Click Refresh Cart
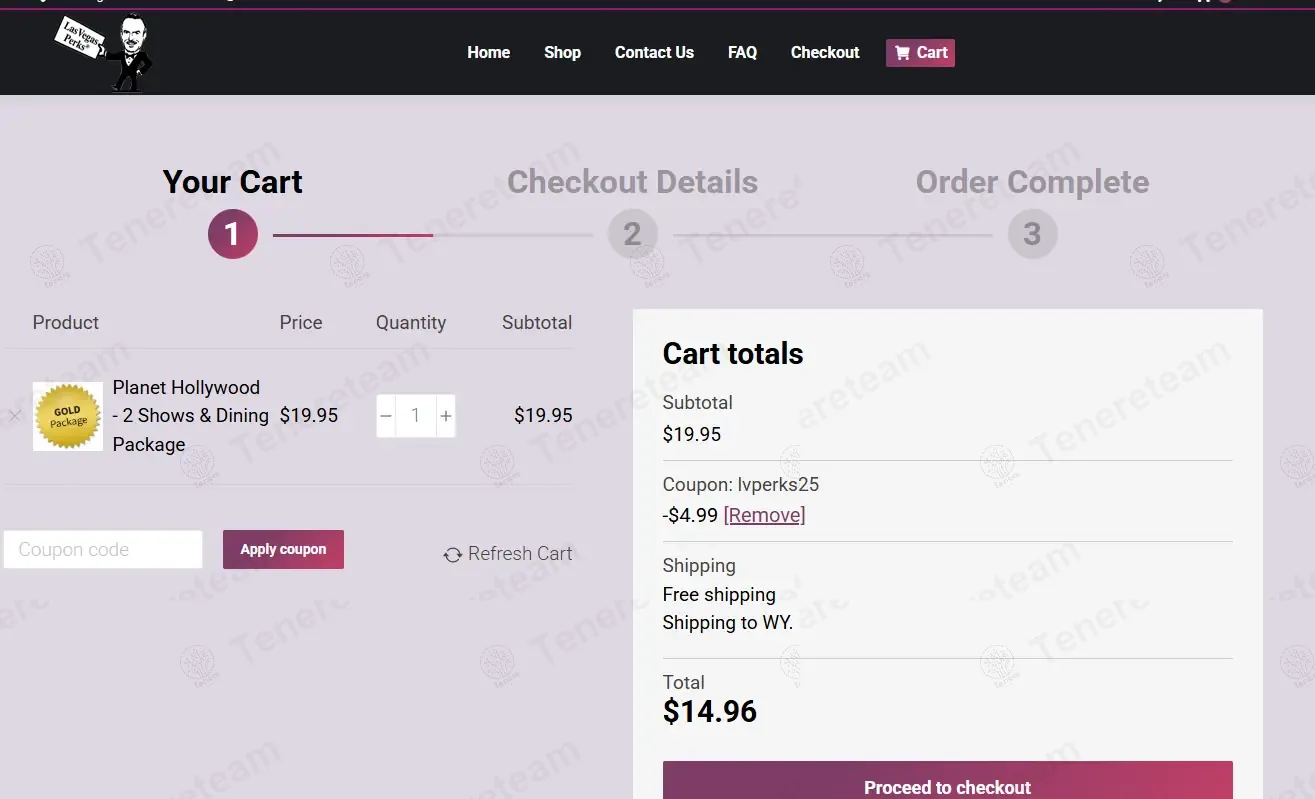The height and width of the screenshot is (799, 1315). 508,554
